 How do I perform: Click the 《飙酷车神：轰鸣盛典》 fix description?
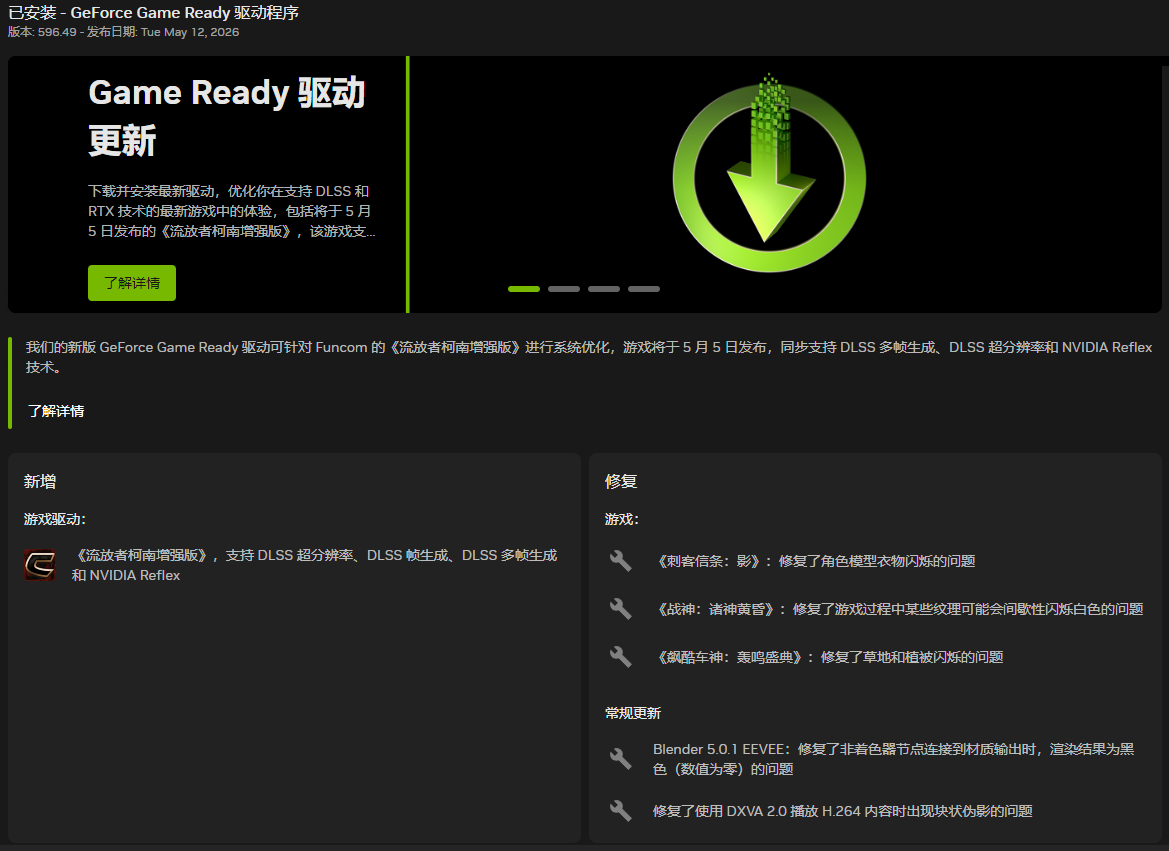point(828,656)
